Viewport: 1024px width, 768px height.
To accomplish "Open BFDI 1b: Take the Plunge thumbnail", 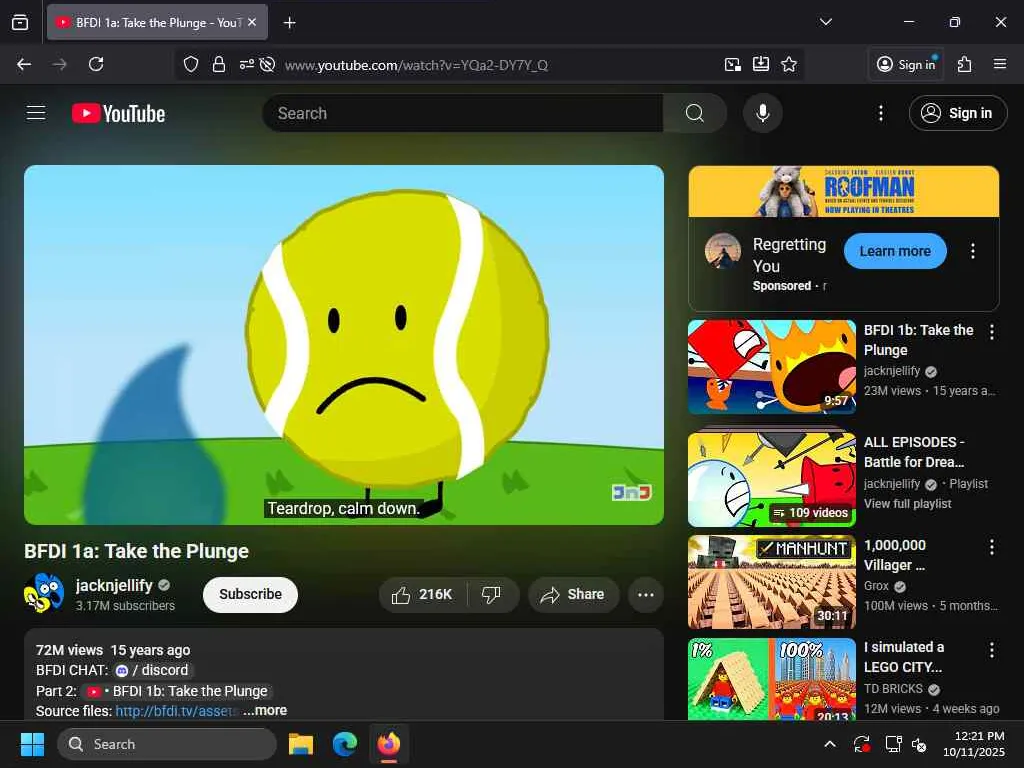I will click(x=772, y=366).
